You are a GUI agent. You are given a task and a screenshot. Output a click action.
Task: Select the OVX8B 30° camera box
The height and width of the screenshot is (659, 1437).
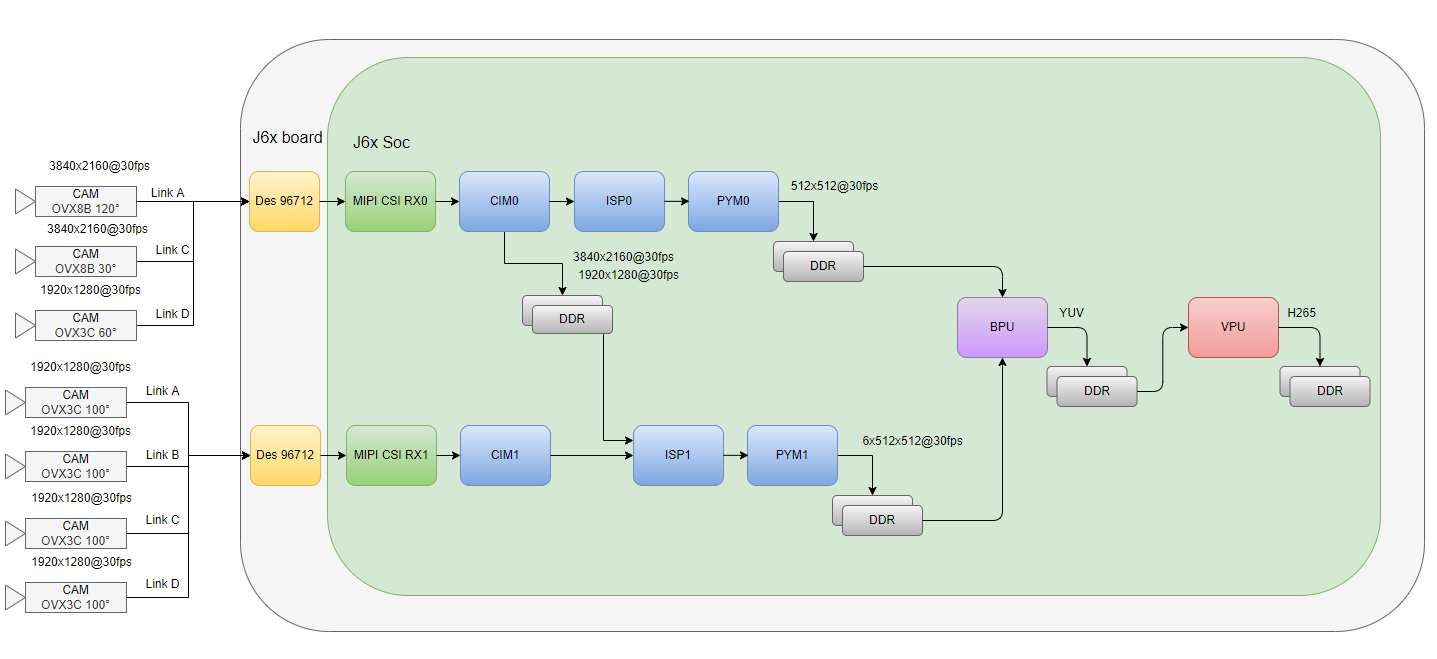pyautogui.click(x=85, y=262)
